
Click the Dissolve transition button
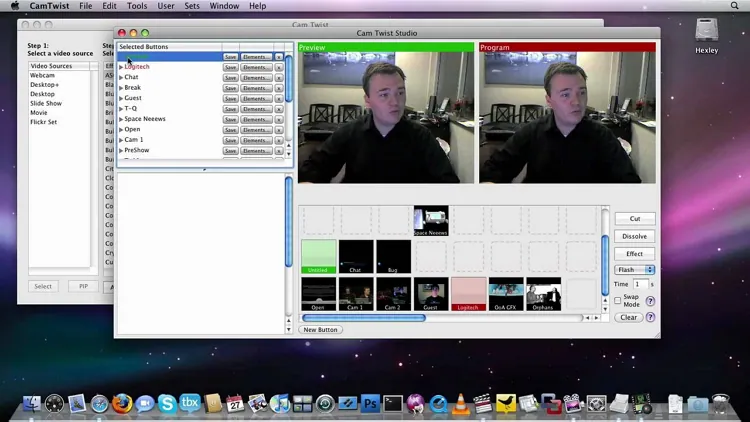(635, 236)
